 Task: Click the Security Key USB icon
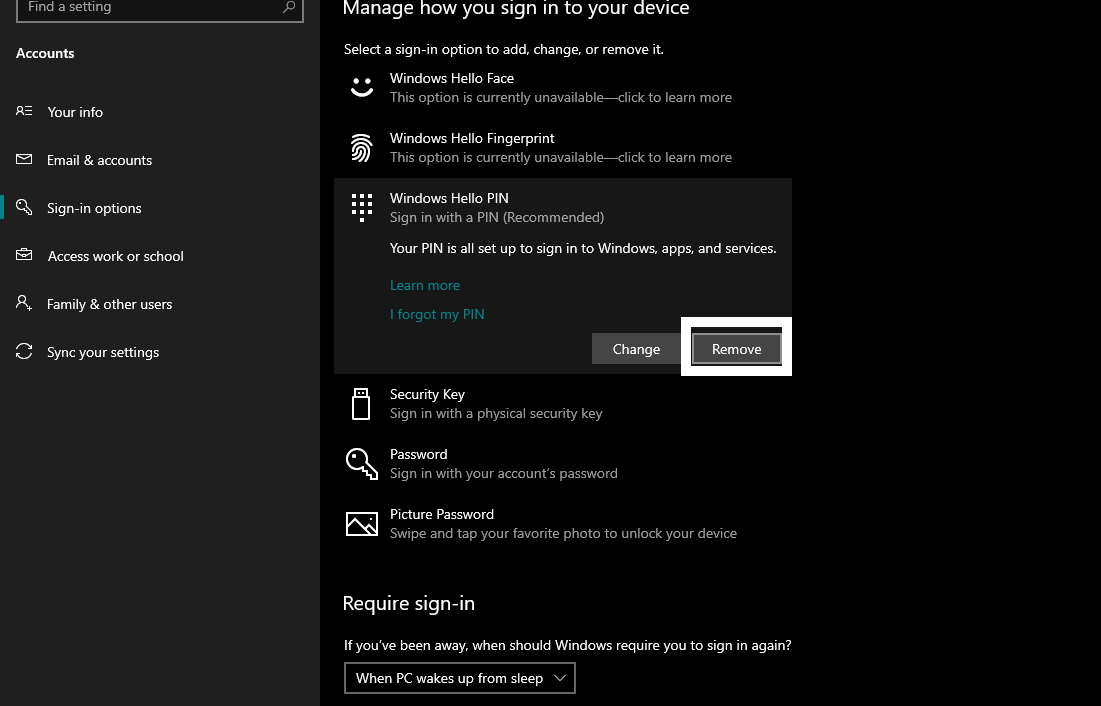[x=361, y=404]
